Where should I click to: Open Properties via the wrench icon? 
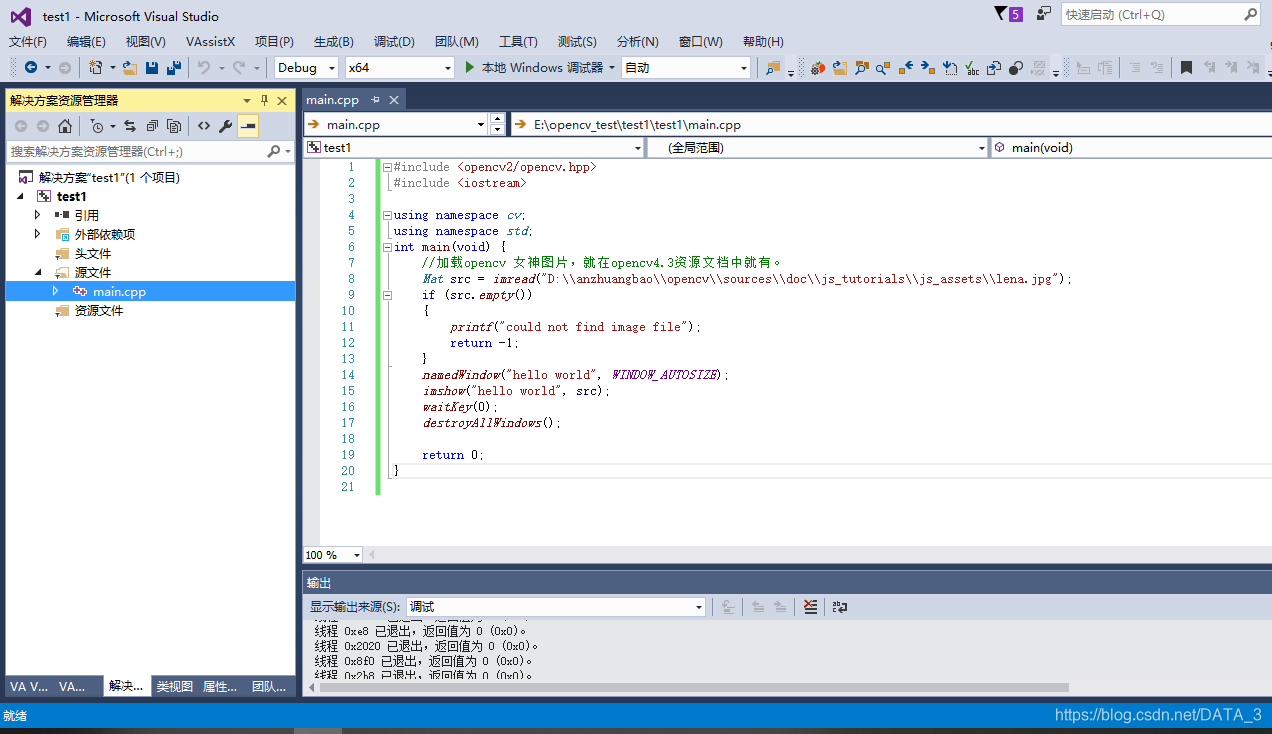pos(226,126)
